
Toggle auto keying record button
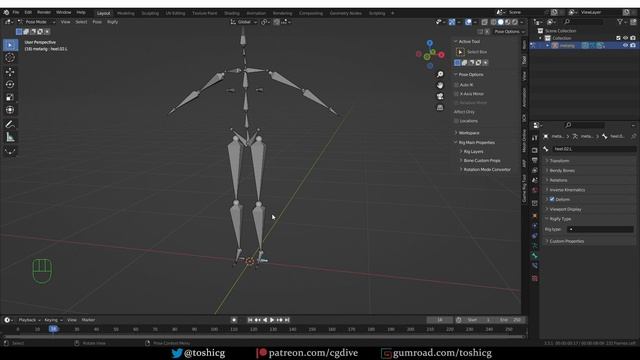tap(234, 320)
